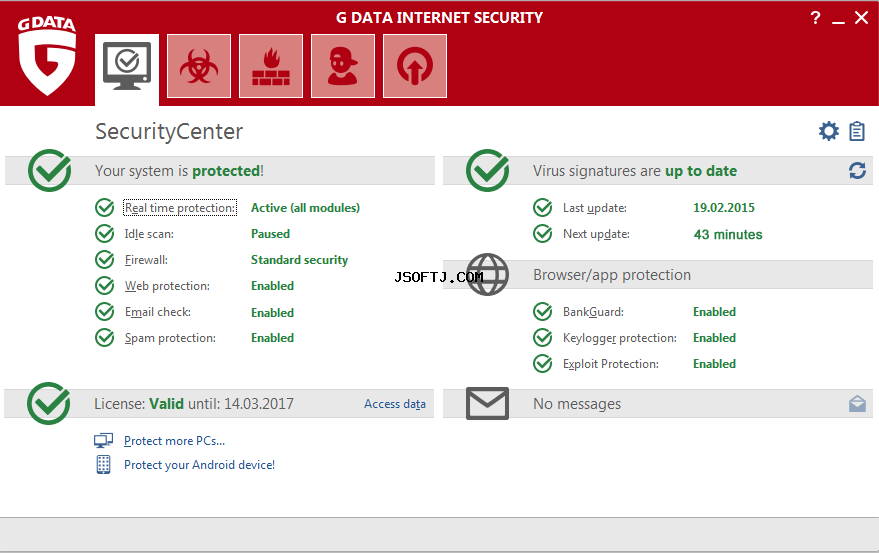Click the G DATA shield logo

(47, 56)
